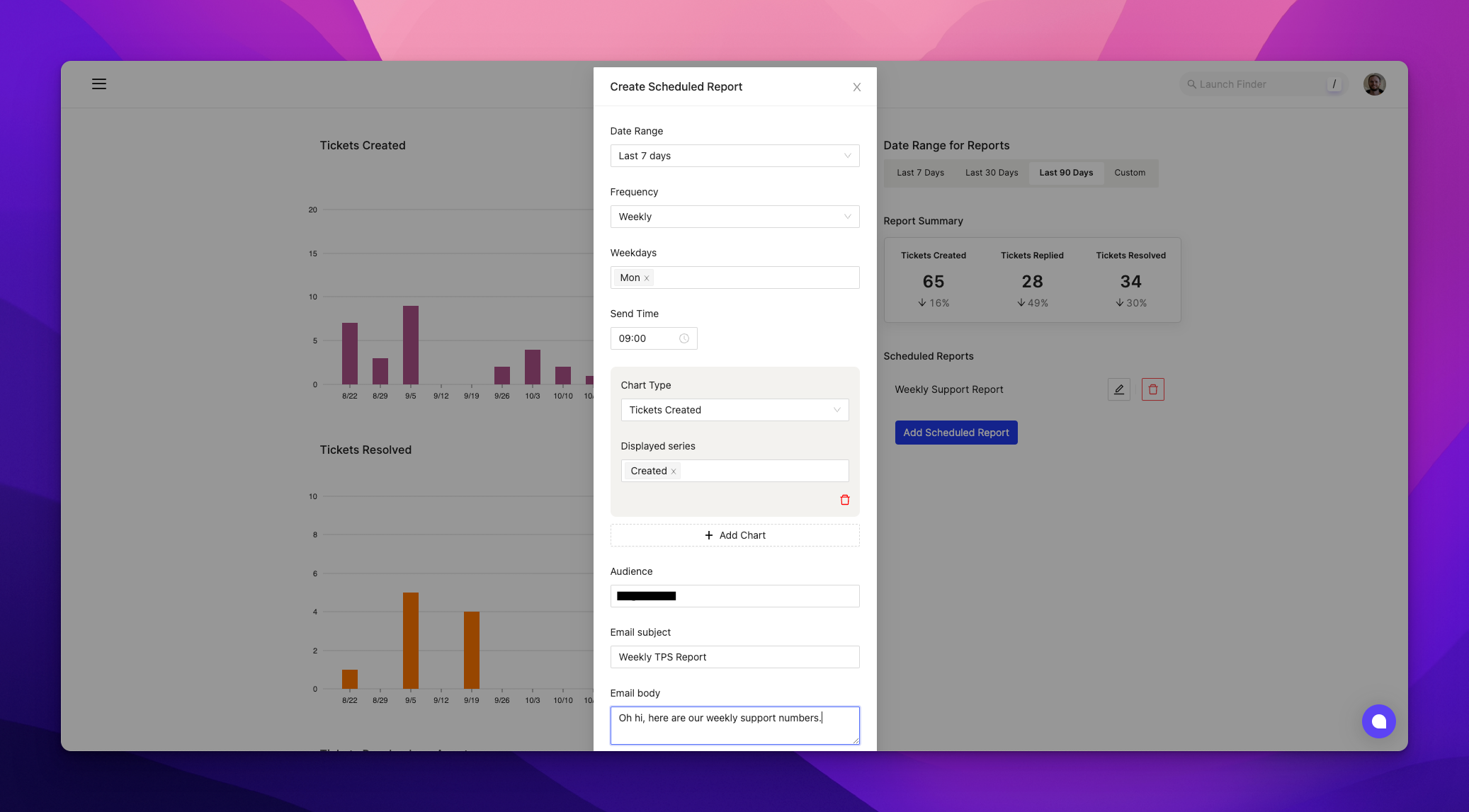Click the 9/5 bar in Tickets Created chart
The image size is (1469, 812).
click(x=411, y=345)
